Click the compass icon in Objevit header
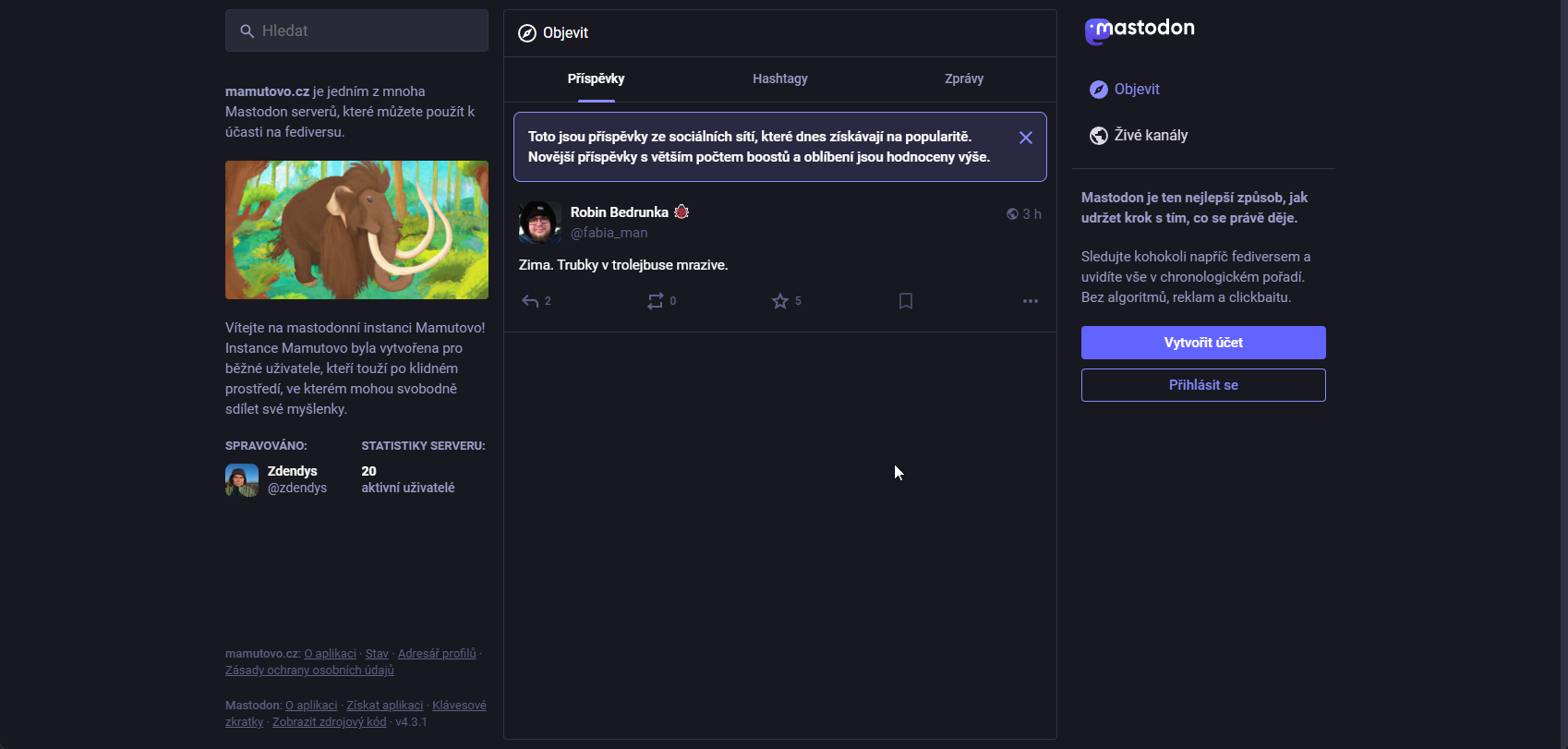This screenshot has width=1568, height=749. [x=527, y=33]
